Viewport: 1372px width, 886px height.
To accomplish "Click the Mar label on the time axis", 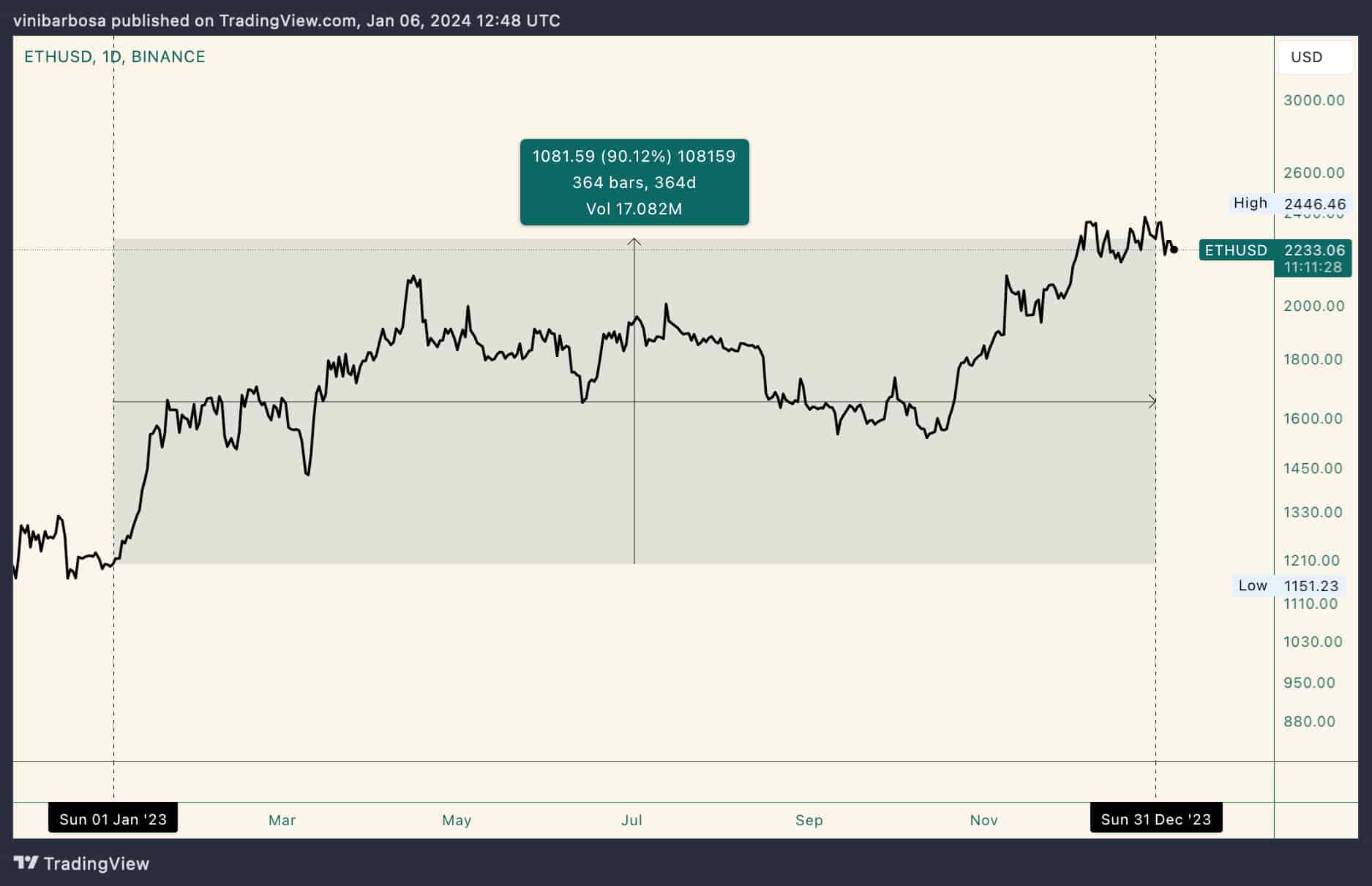I will tap(282, 820).
